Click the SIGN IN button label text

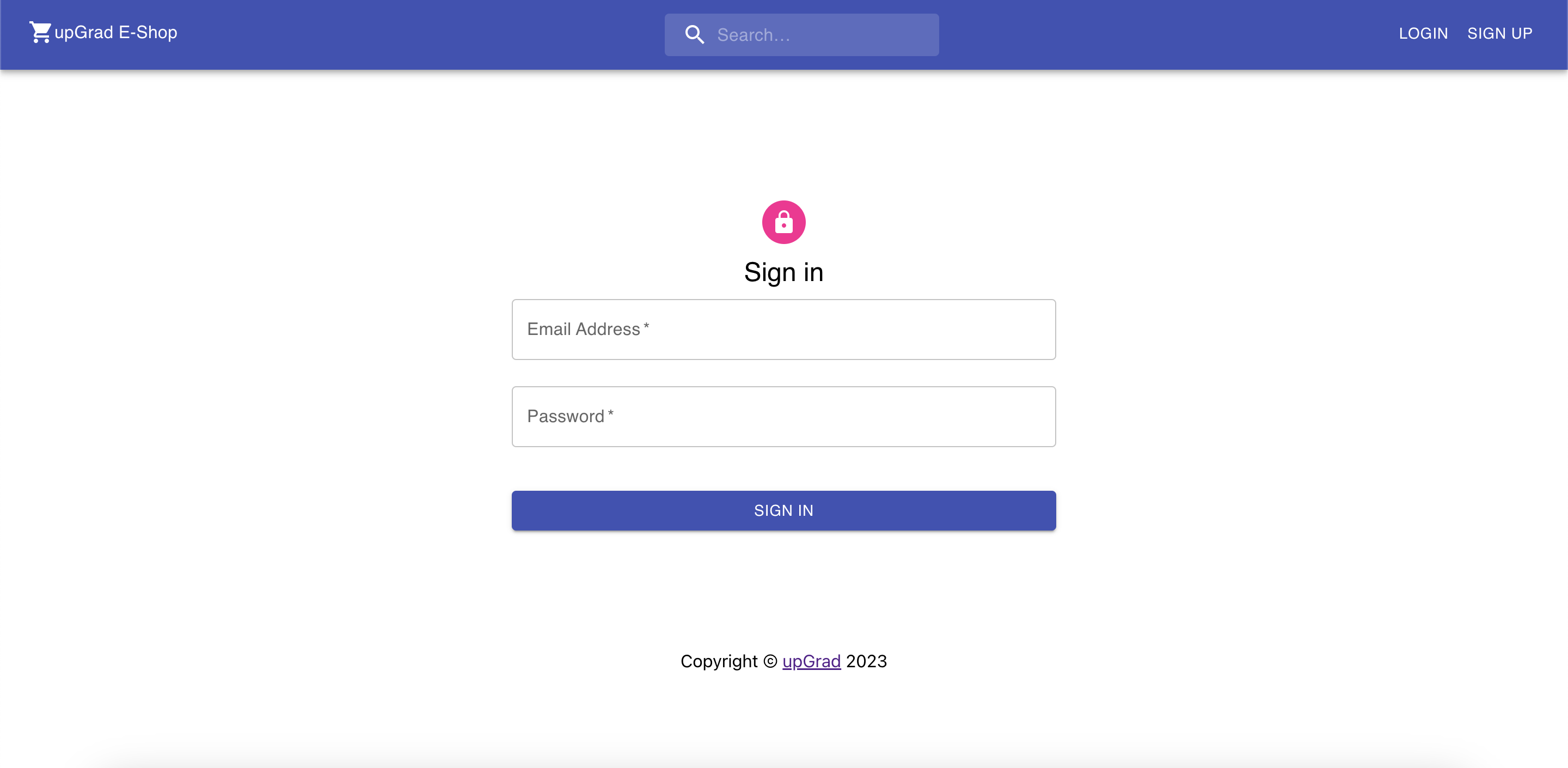(783, 510)
